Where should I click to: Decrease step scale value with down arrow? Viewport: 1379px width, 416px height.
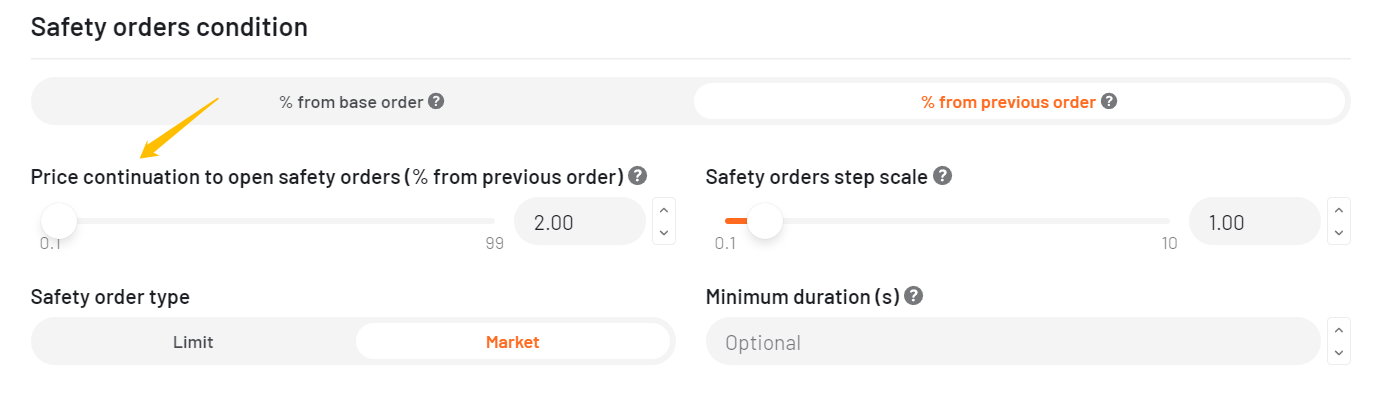pos(1340,233)
